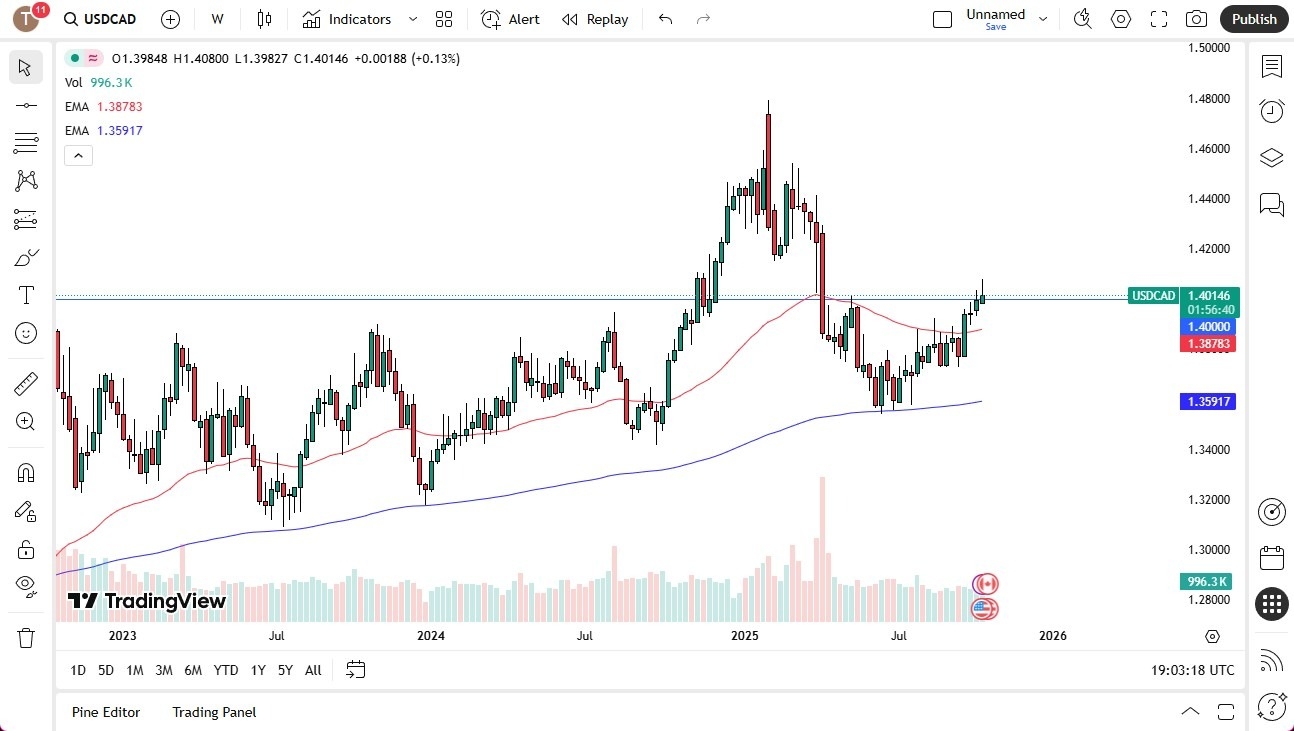
Task: Remove all drawings with the trash icon
Action: tap(26, 637)
